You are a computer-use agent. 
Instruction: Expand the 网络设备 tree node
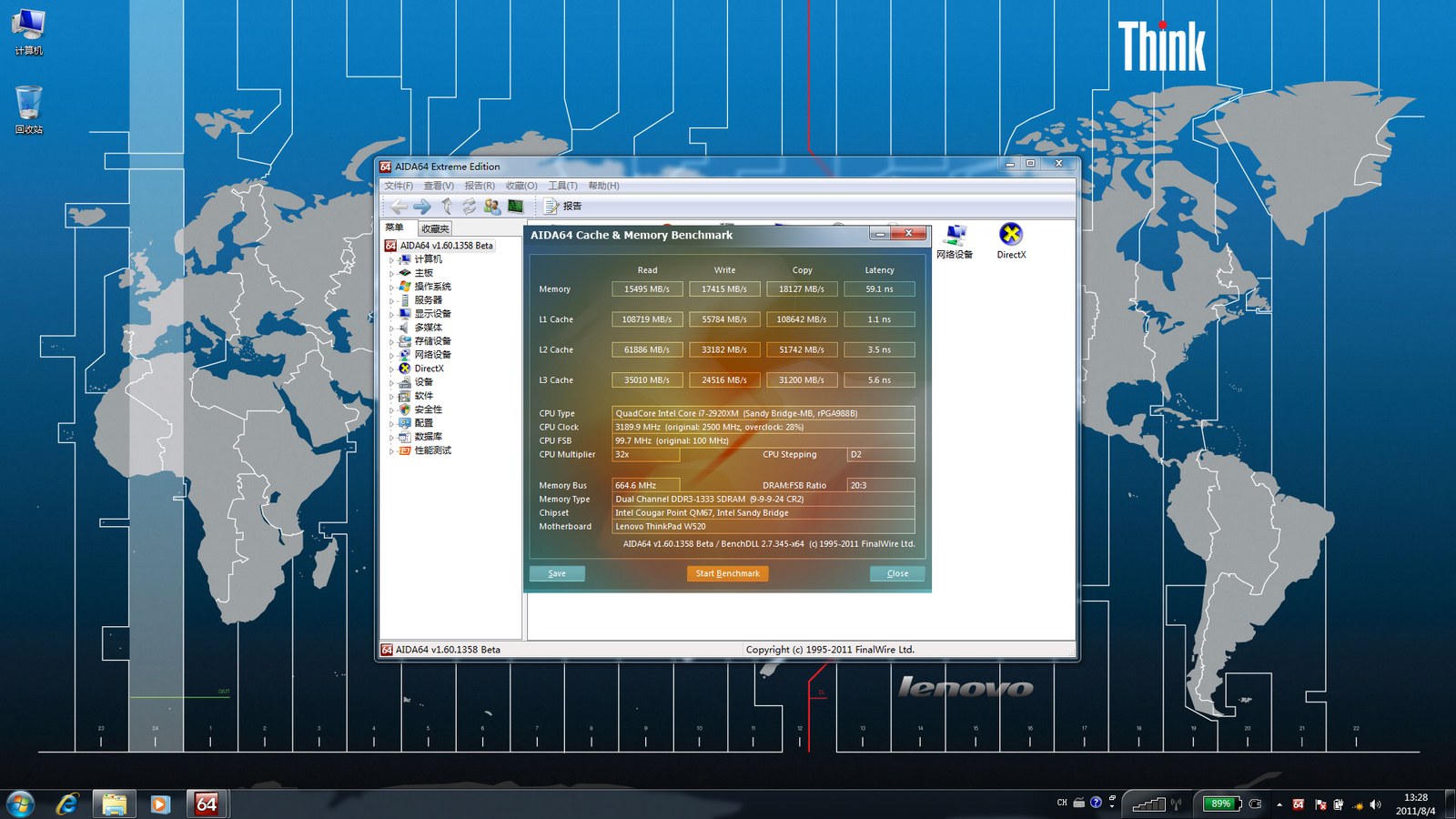[391, 356]
